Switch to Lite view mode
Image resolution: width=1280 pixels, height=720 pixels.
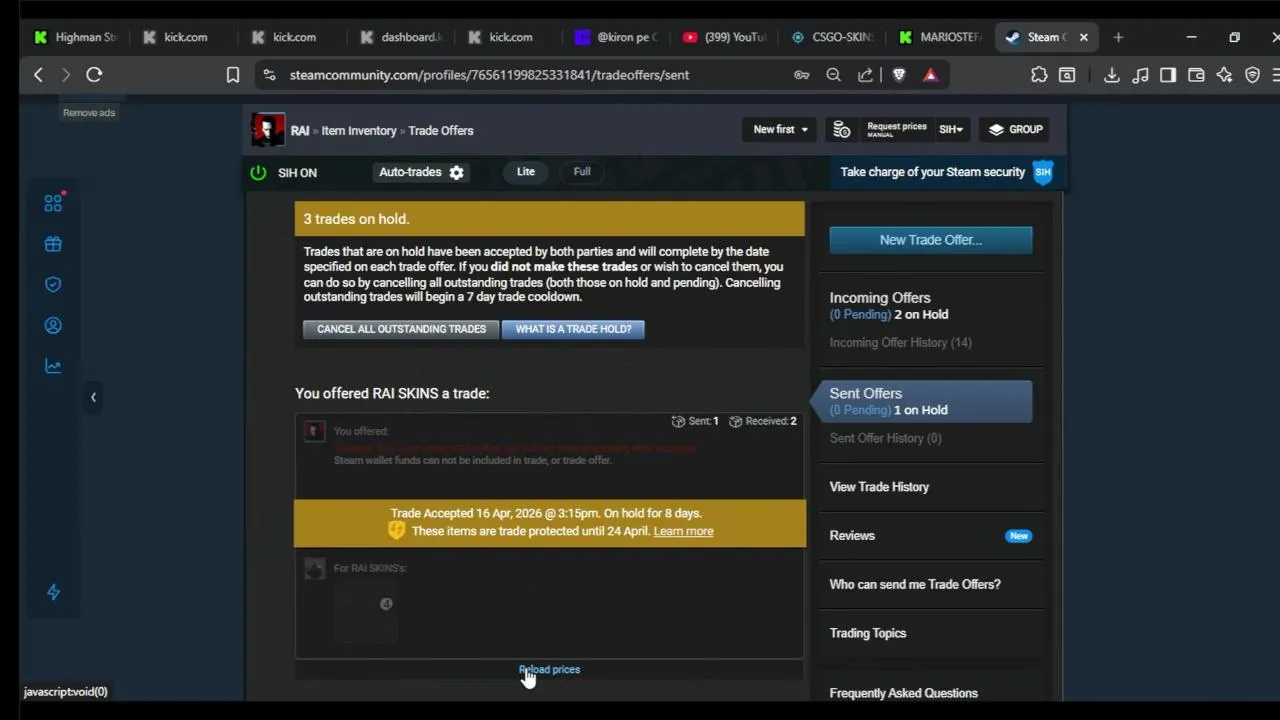526,172
